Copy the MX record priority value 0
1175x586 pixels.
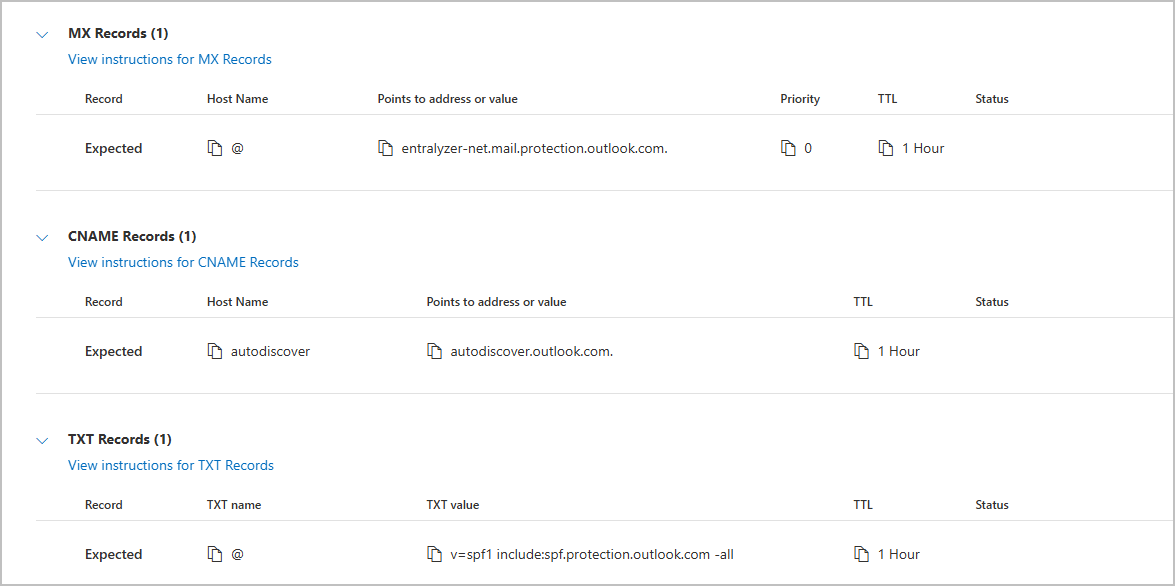[788, 147]
